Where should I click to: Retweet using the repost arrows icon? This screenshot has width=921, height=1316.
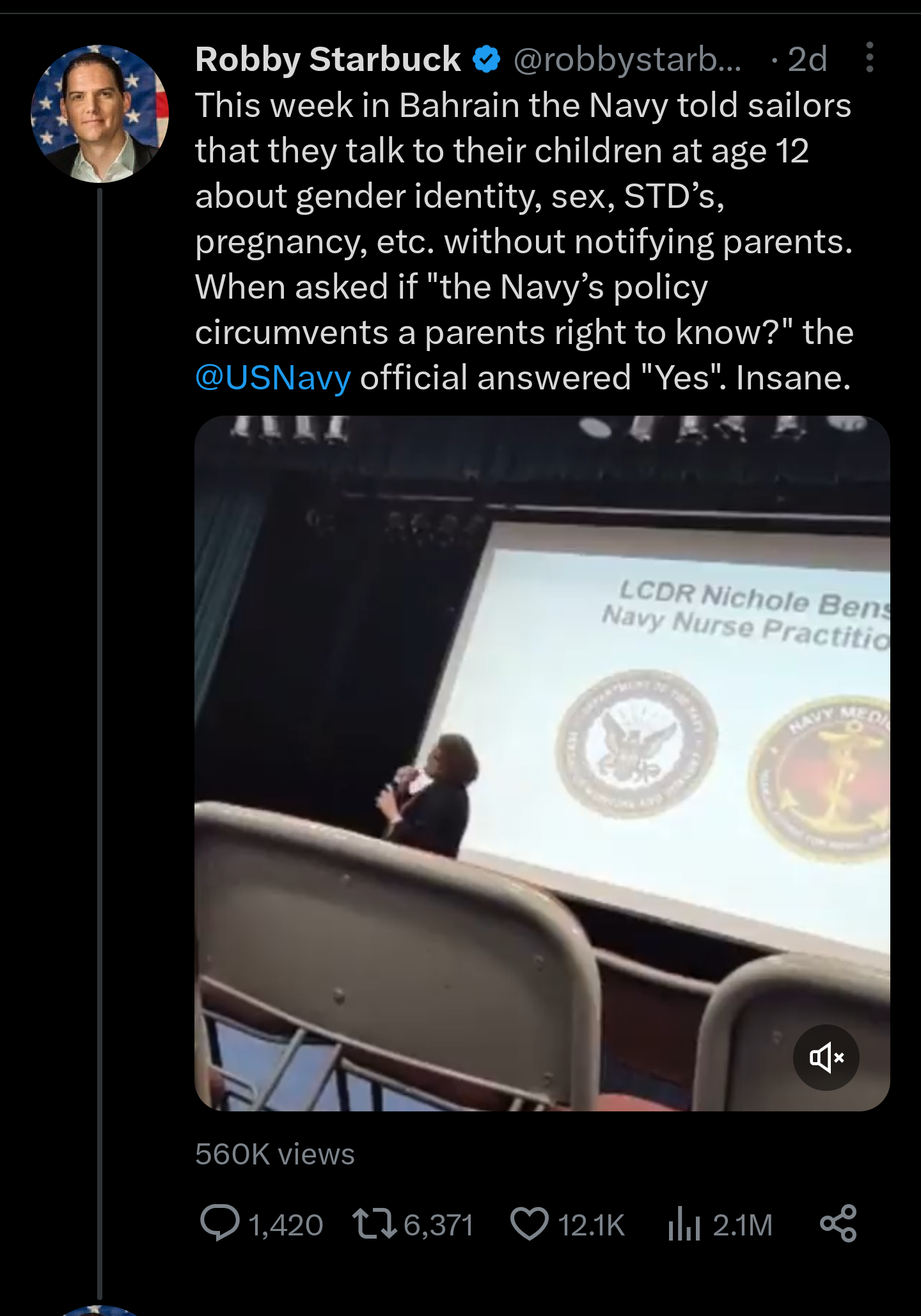click(375, 1224)
